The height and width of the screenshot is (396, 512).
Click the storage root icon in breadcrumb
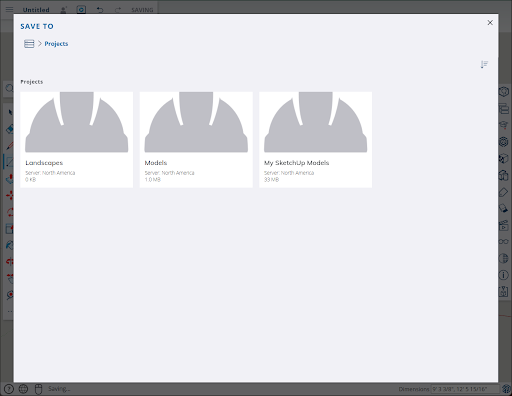coord(29,44)
